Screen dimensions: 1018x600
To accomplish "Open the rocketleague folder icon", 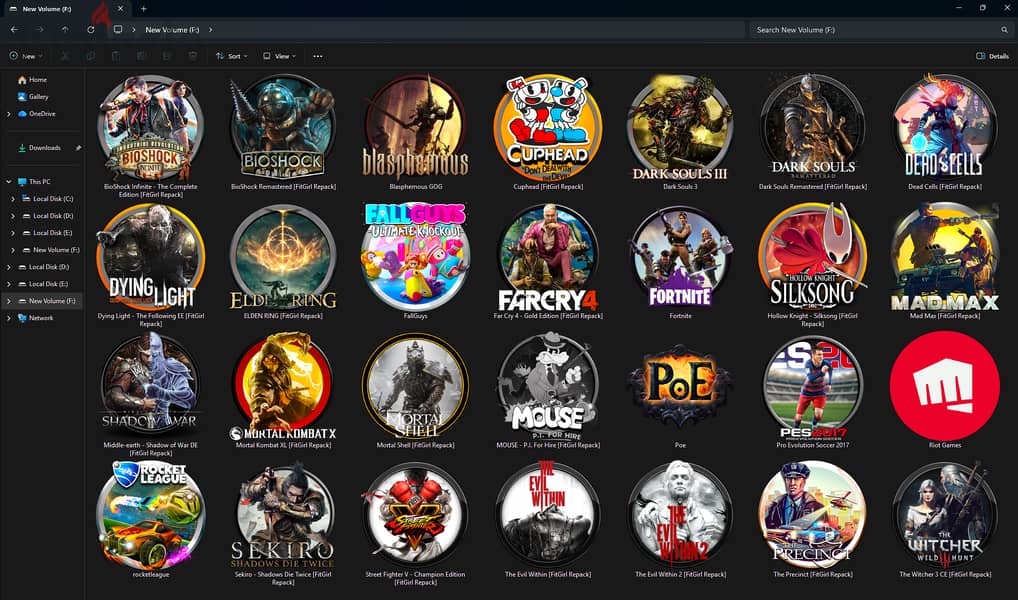I will point(151,516).
